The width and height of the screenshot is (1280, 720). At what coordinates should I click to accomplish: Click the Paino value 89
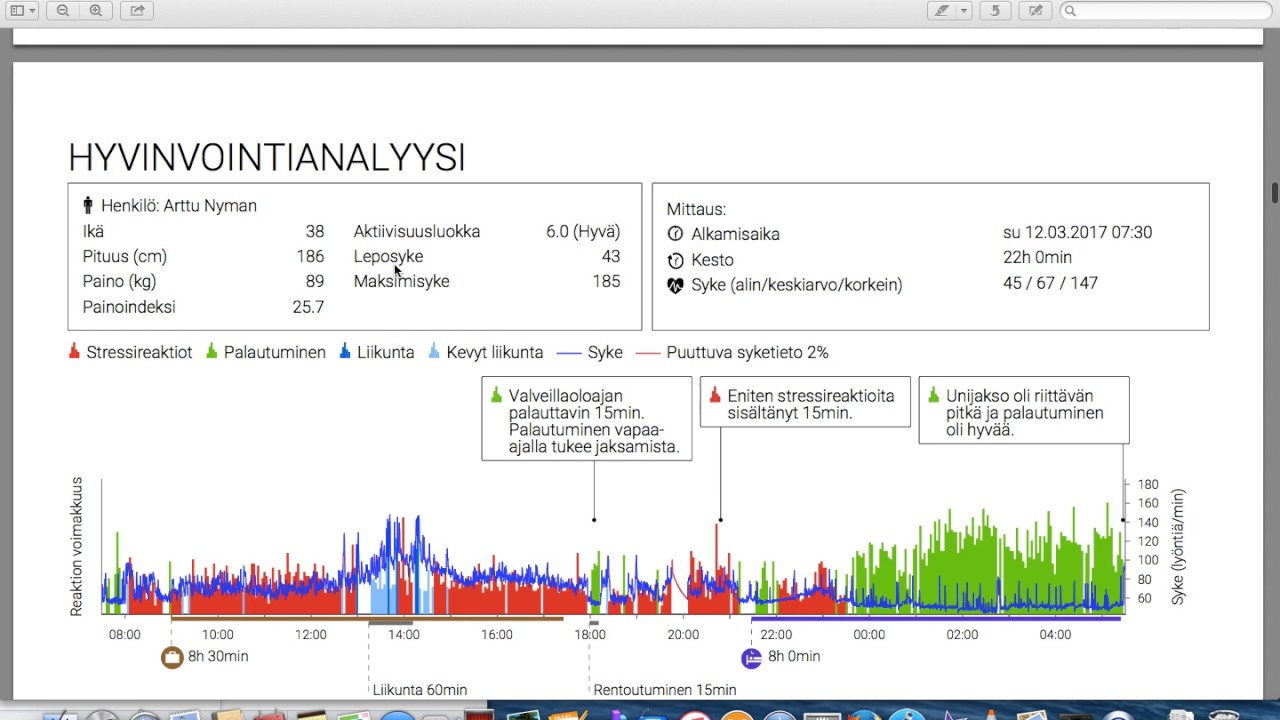coord(315,282)
